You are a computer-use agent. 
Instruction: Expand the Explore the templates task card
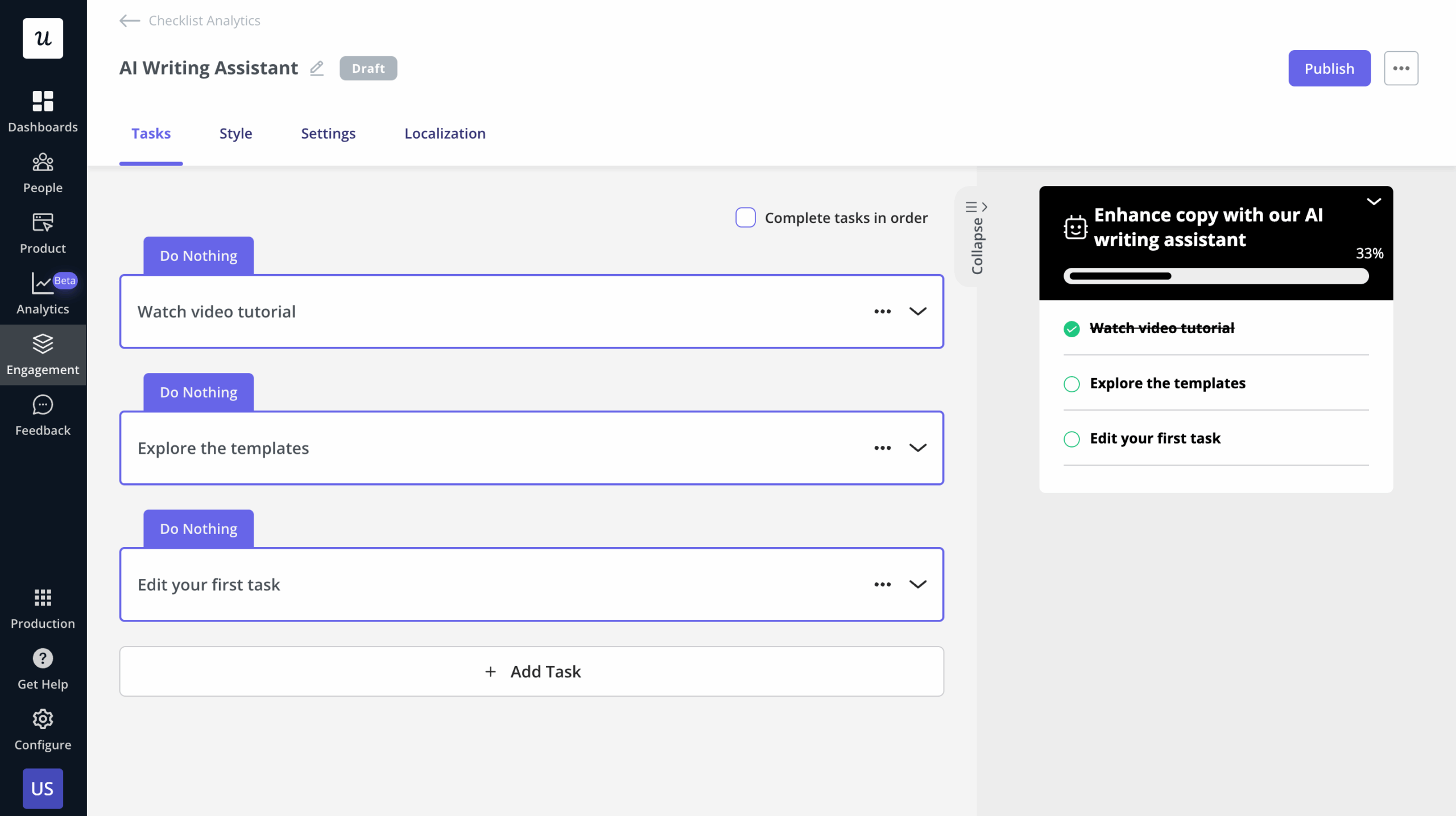click(x=917, y=448)
